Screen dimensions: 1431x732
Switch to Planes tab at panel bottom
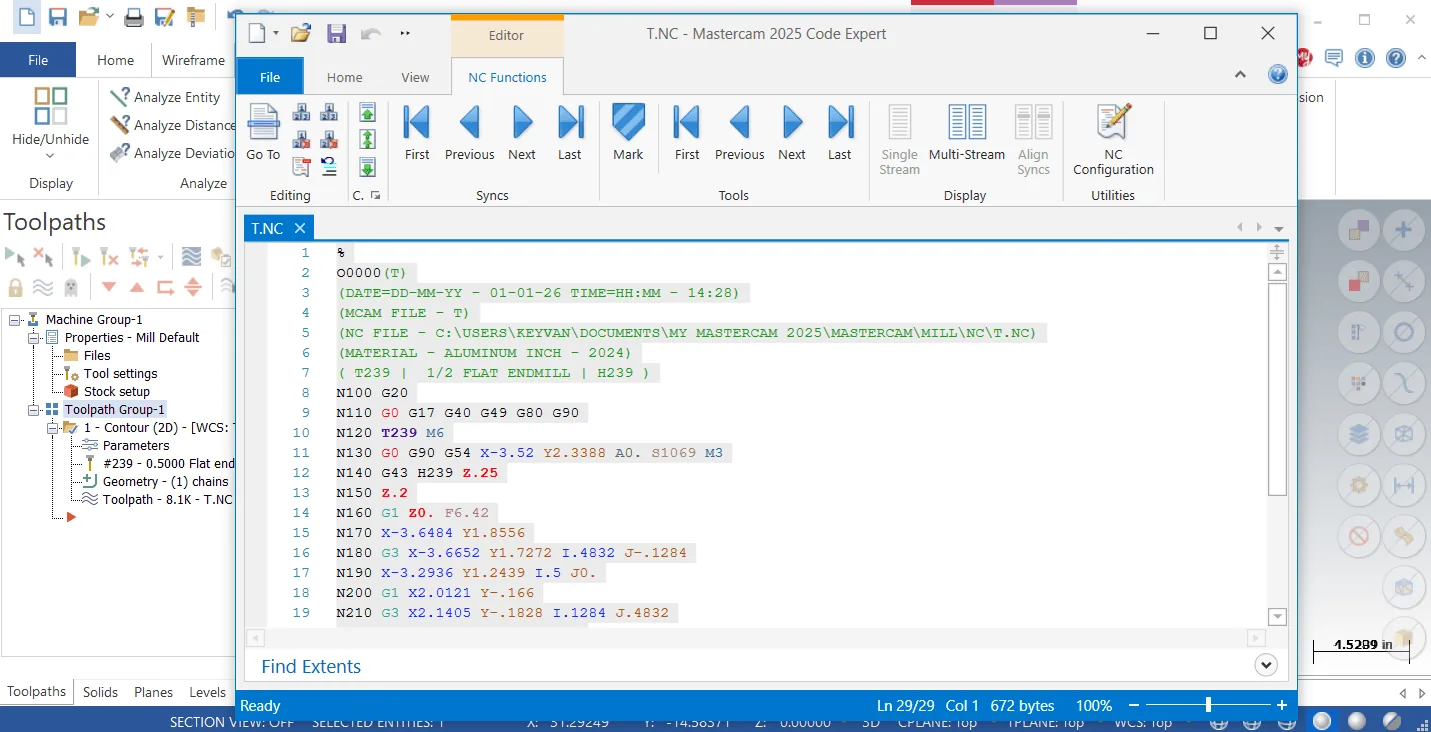pos(153,692)
